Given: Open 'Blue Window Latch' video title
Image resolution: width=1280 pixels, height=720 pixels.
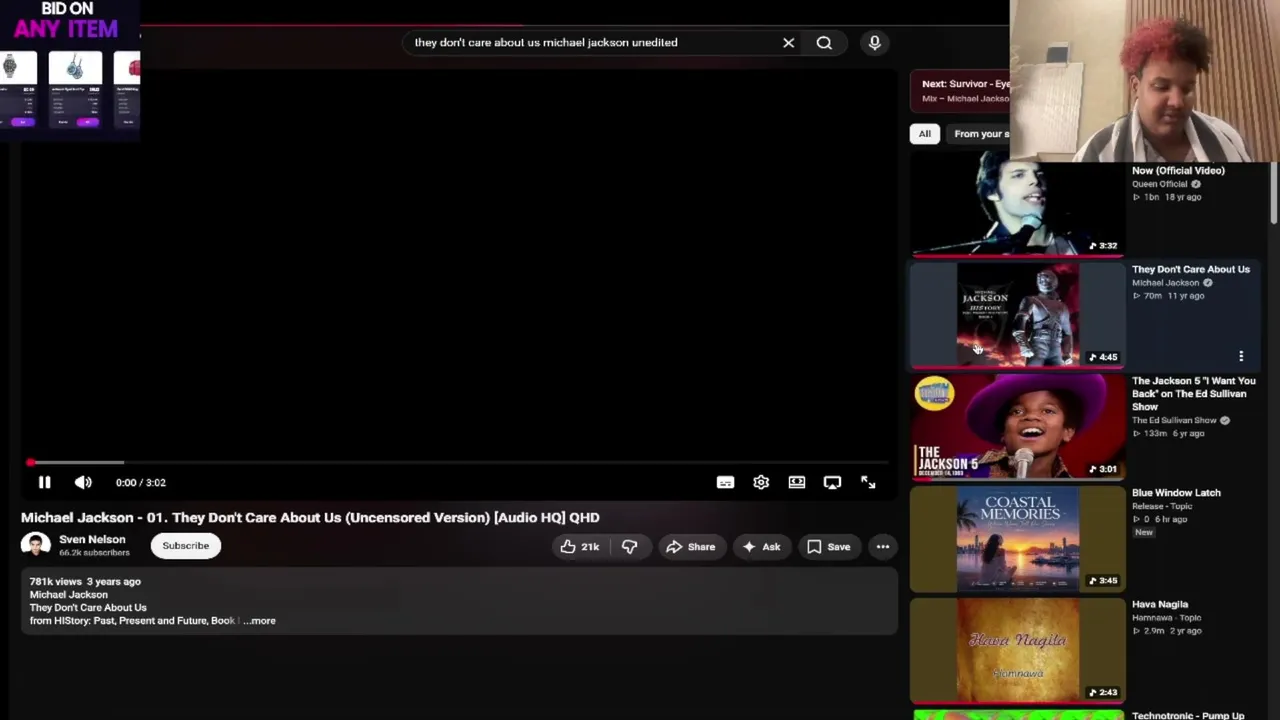Looking at the screenshot, I should (x=1176, y=493).
